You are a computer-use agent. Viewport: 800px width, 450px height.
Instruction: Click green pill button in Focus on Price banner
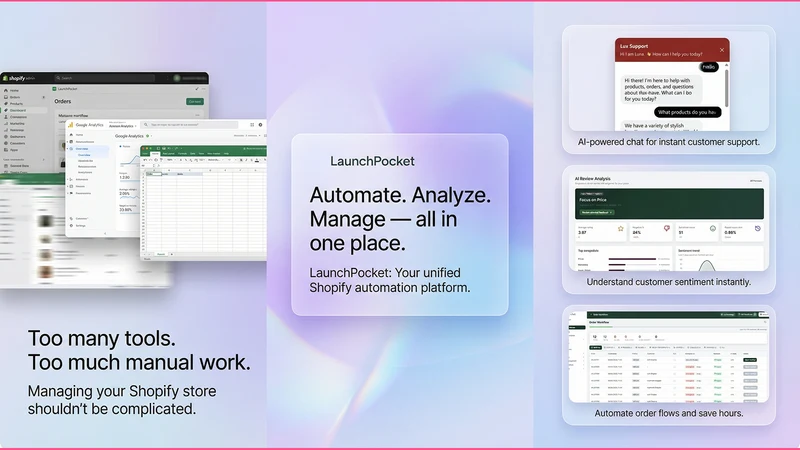597,212
